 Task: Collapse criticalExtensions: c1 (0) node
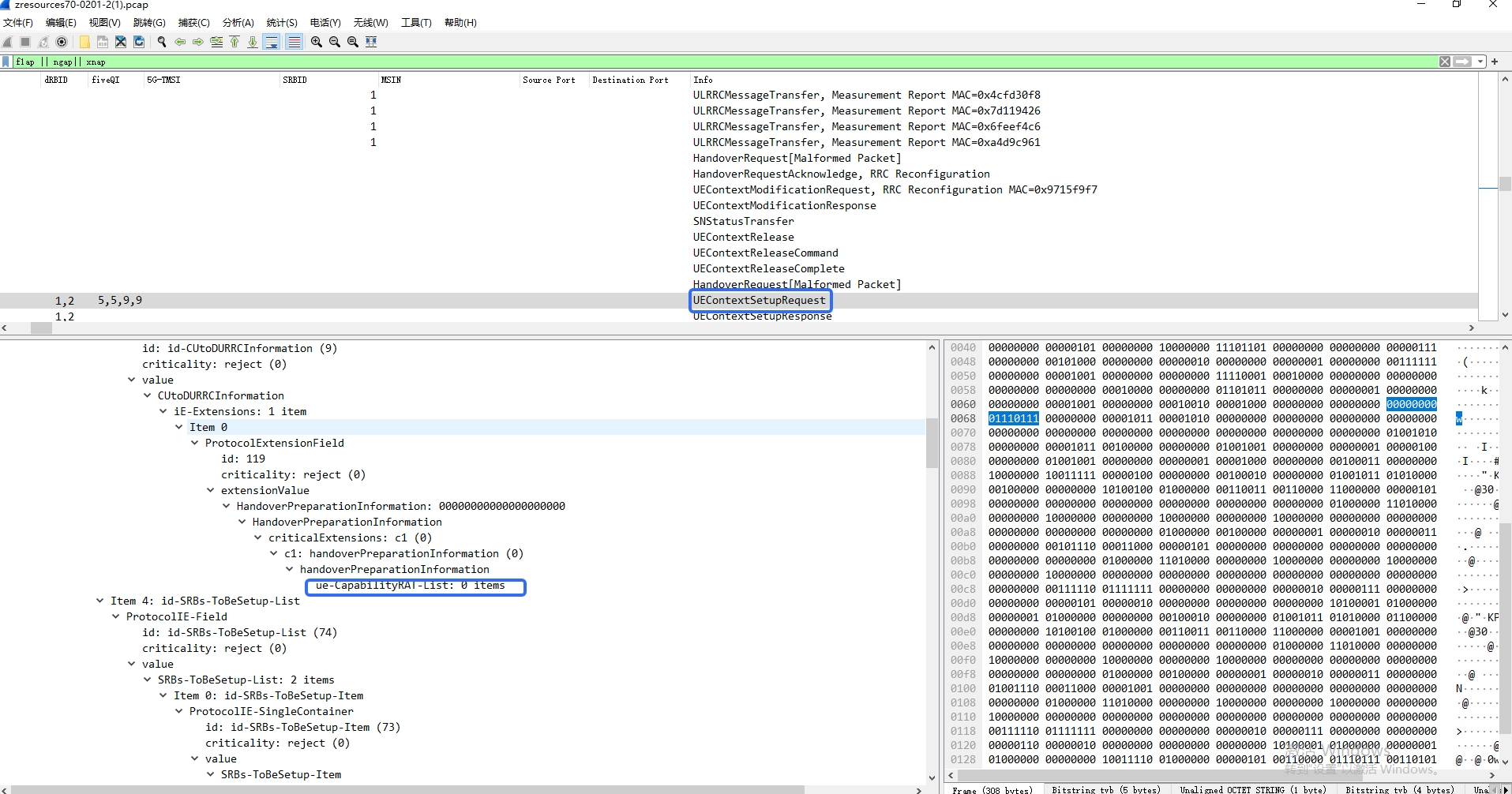point(258,537)
